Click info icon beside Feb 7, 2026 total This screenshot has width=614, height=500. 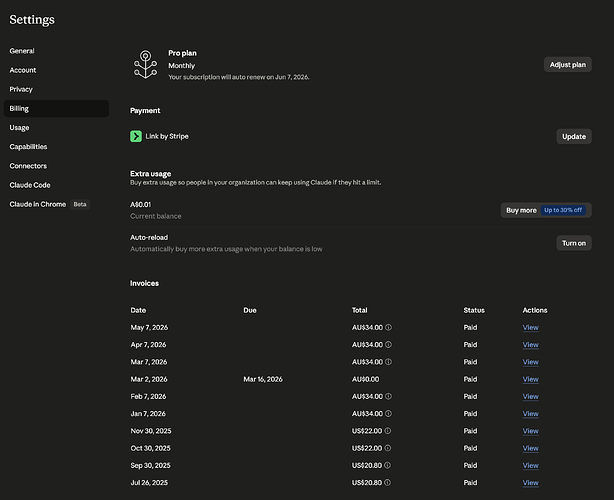388,396
